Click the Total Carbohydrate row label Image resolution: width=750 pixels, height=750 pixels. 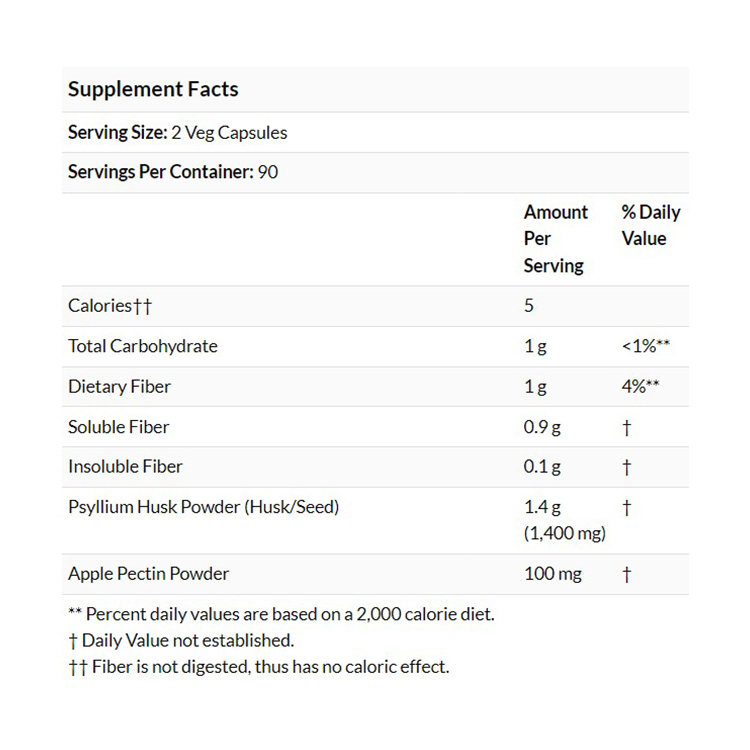click(142, 346)
